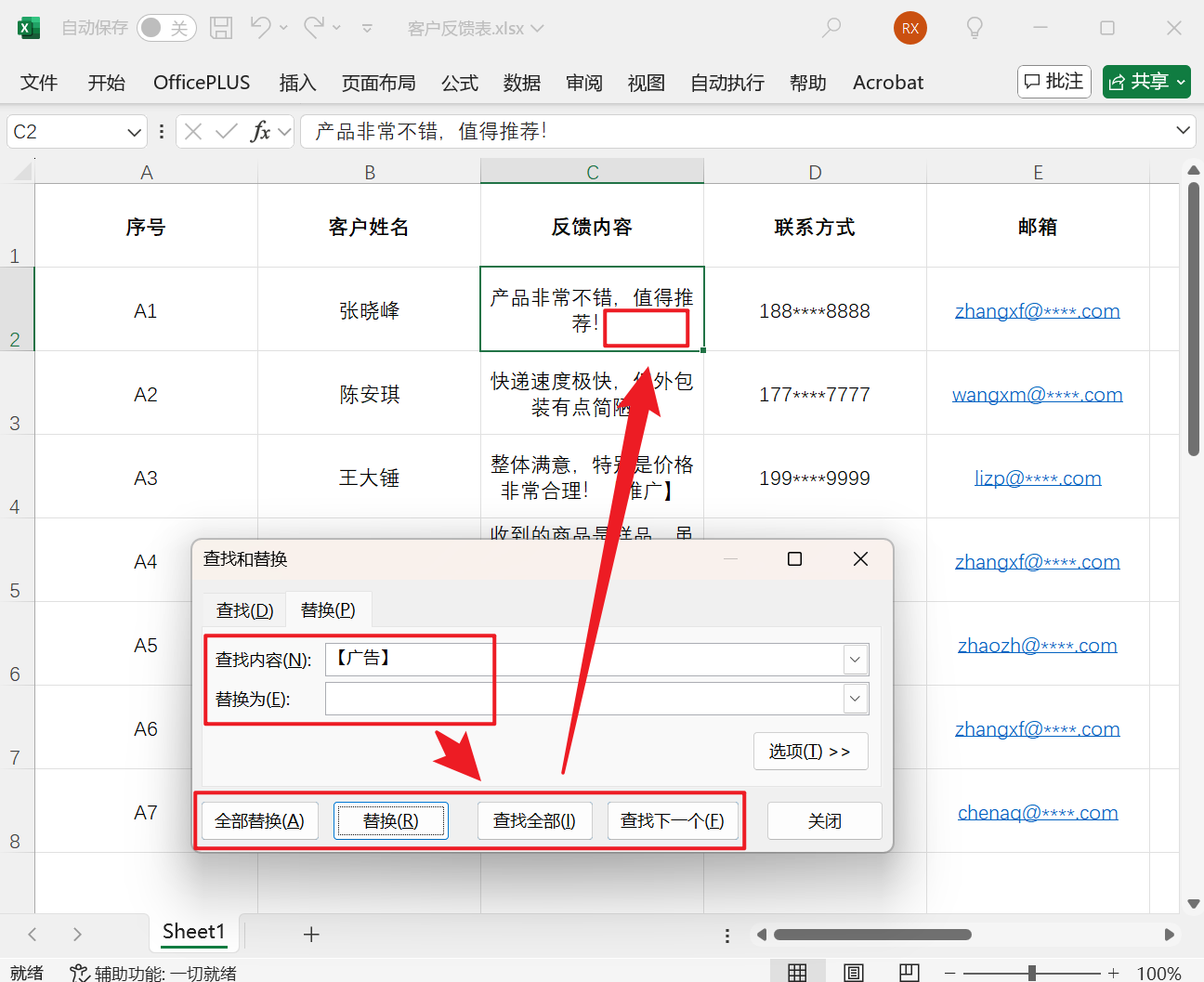Open the search magnifier in the title bar

coord(830,28)
